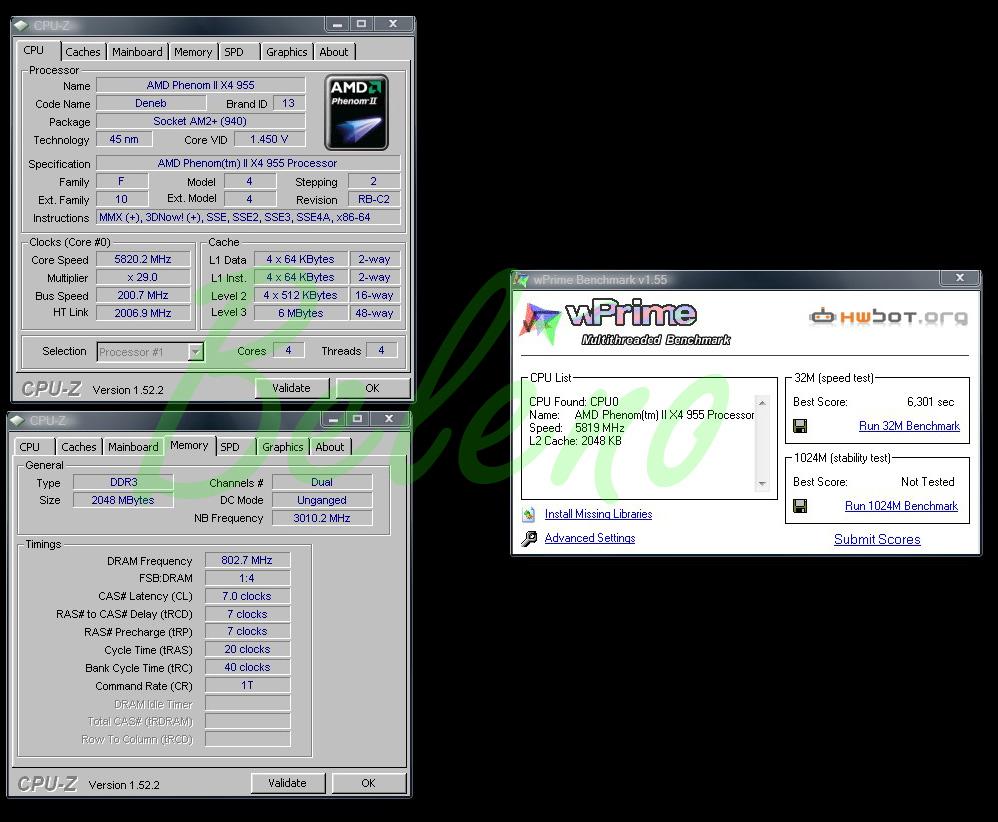Image resolution: width=998 pixels, height=822 pixels.
Task: Click the Core Speed value 5820.2 MHz
Action: tap(143, 259)
